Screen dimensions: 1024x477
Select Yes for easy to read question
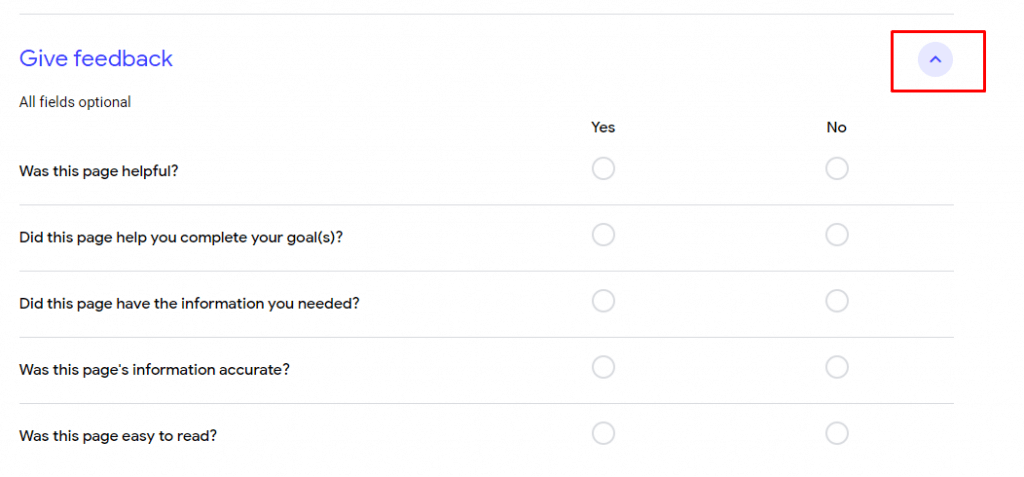point(603,433)
